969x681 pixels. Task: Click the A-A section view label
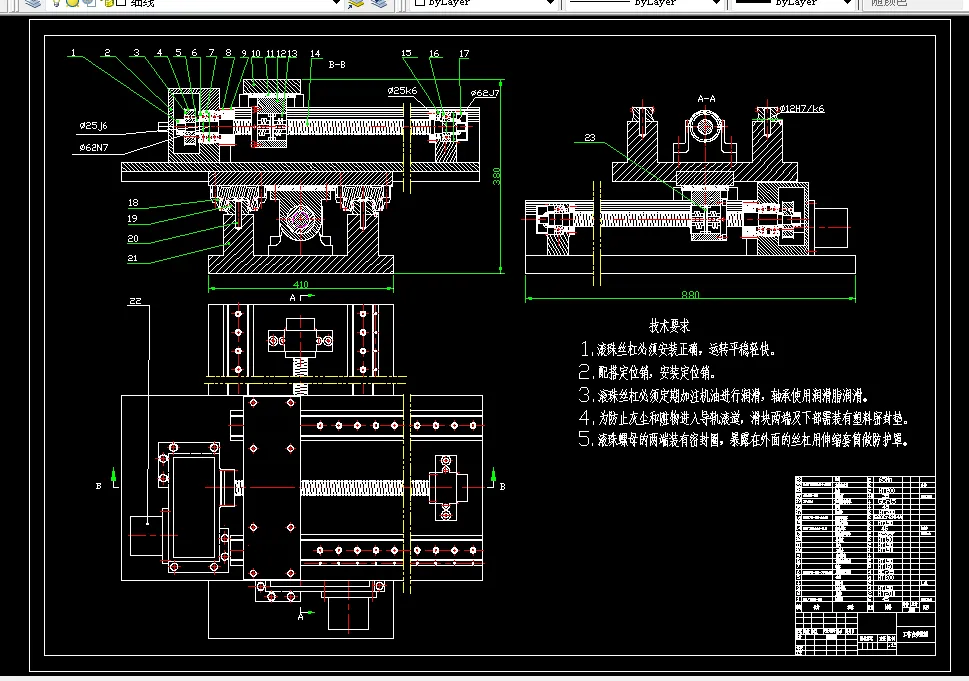[x=706, y=99]
